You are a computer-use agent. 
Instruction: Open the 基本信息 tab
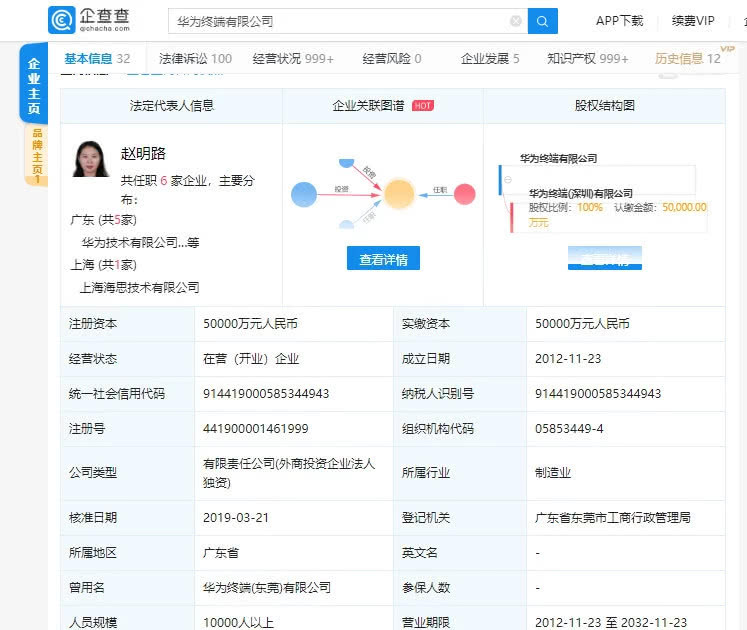pyautogui.click(x=97, y=59)
